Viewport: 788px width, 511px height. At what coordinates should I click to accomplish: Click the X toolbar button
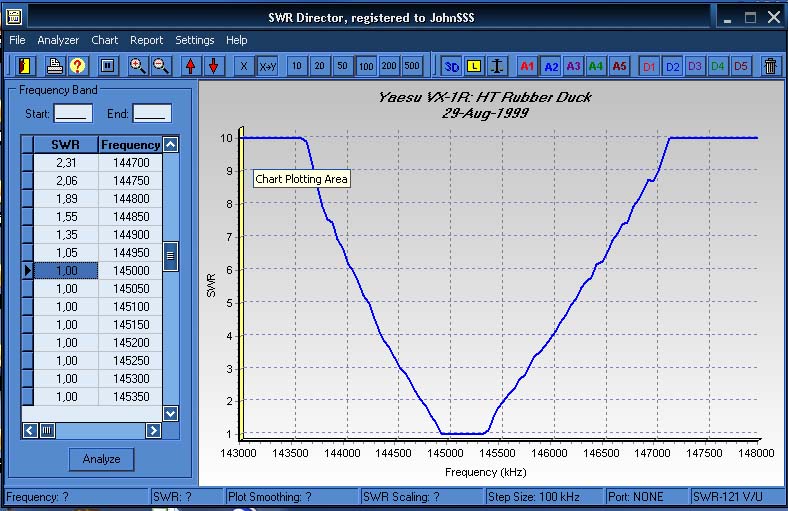click(x=244, y=66)
